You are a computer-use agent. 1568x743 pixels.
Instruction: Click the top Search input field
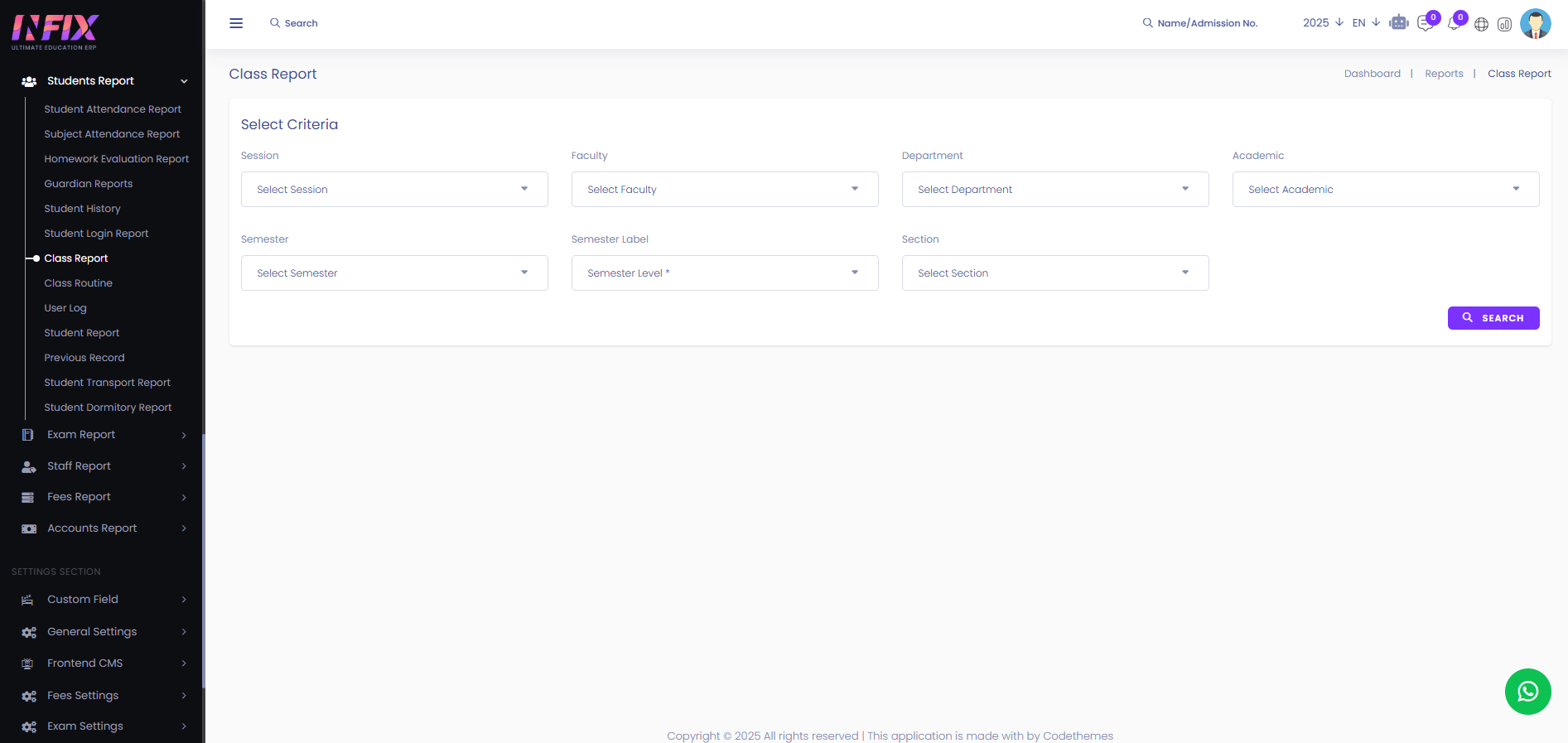tap(302, 23)
